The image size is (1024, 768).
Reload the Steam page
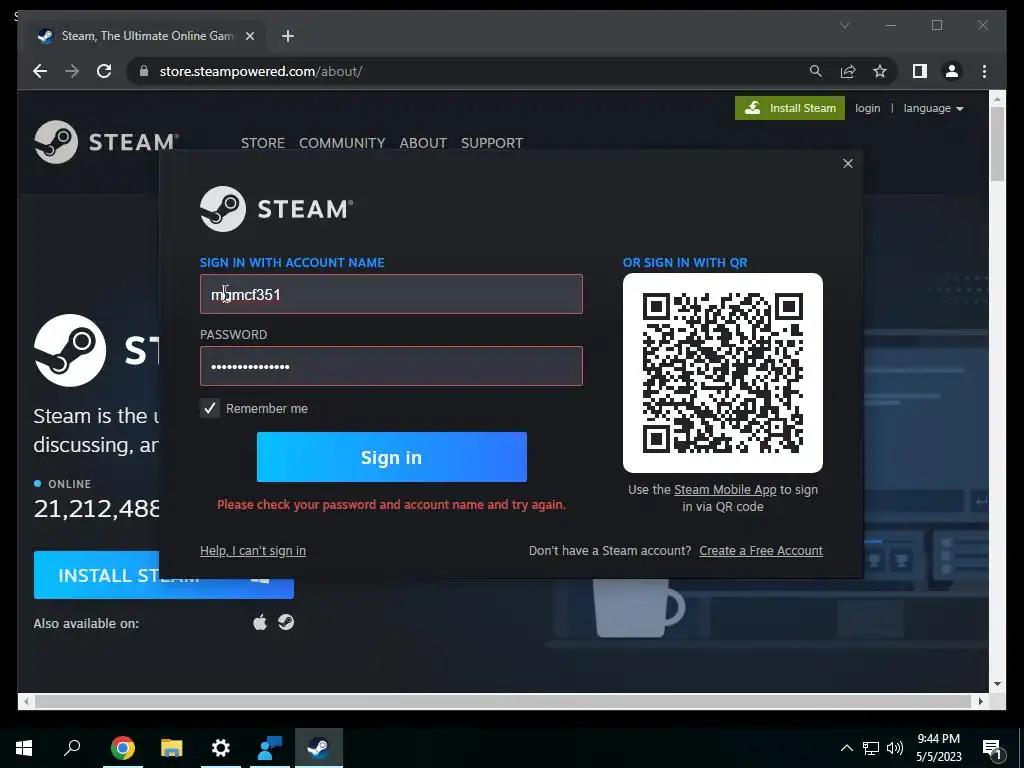point(104,71)
